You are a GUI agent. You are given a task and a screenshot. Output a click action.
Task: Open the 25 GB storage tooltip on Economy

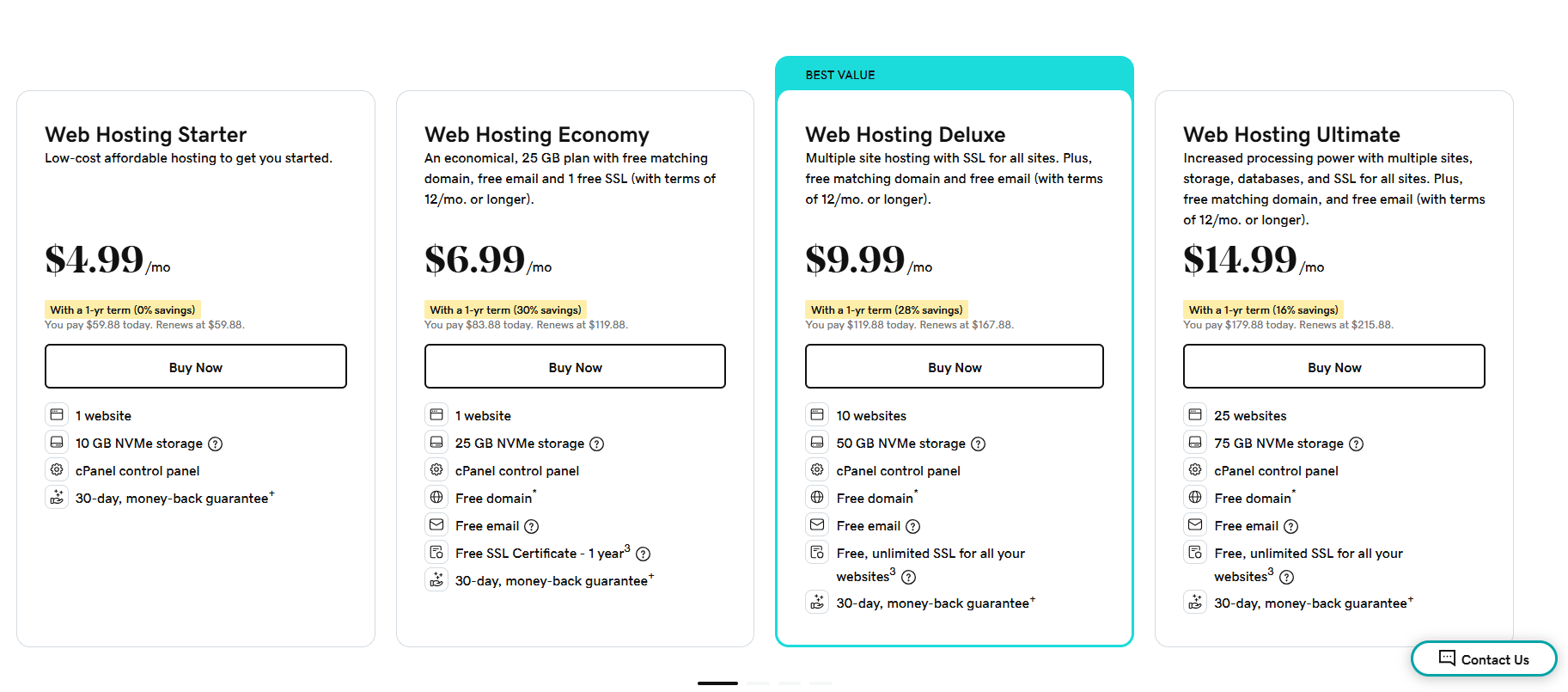point(597,444)
